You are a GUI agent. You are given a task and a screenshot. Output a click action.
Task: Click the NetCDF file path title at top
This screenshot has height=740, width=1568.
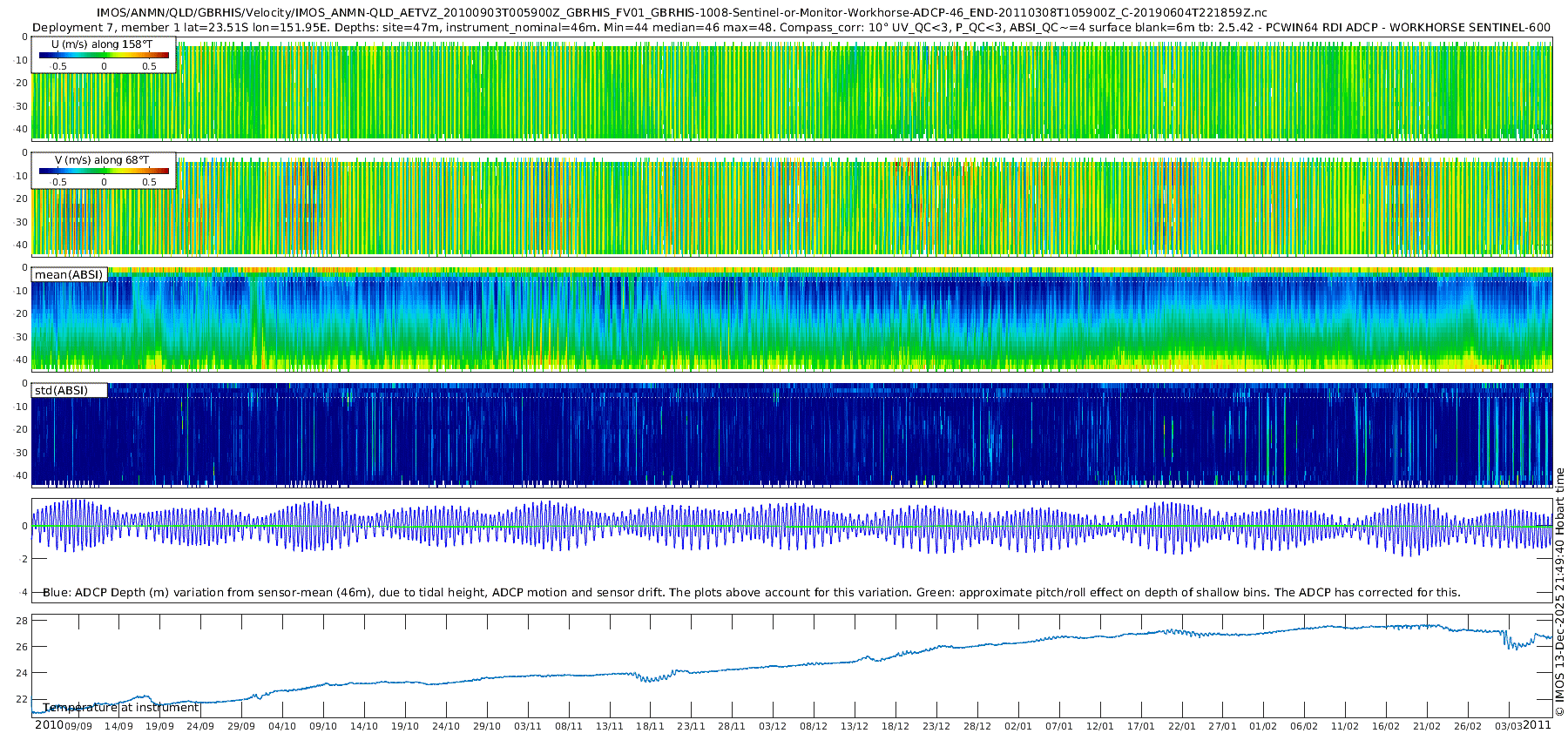click(x=681, y=13)
